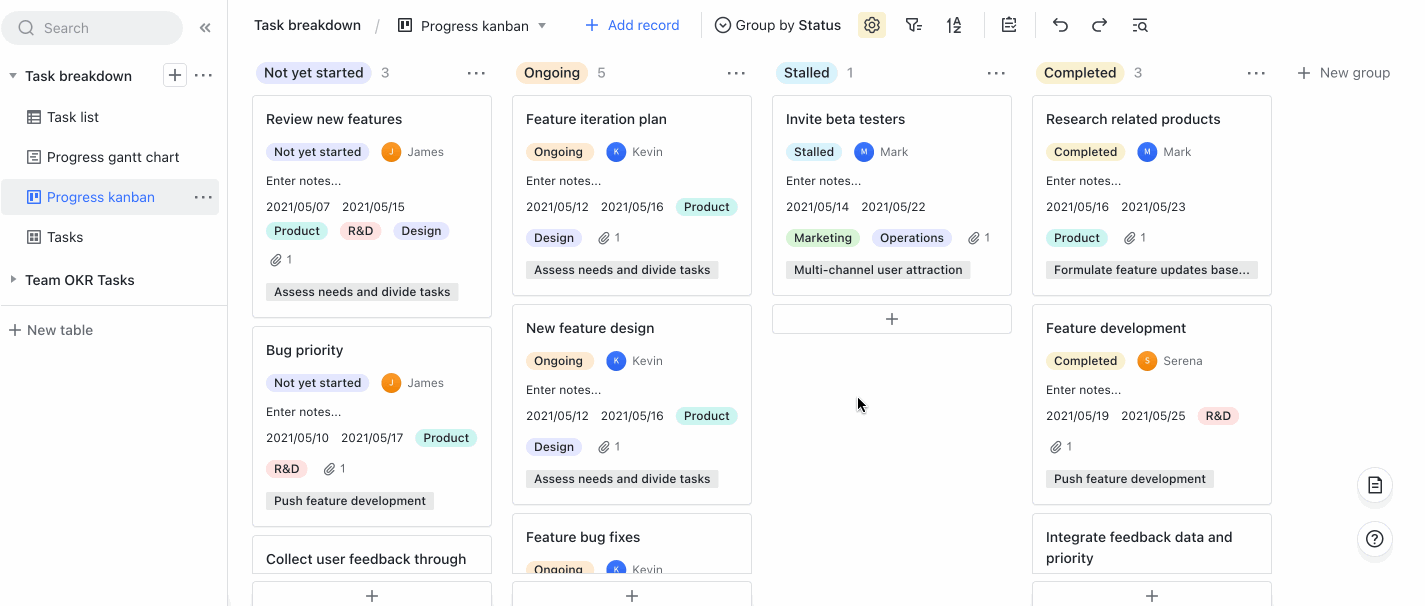Open the Progress kanban view switcher dropdown
The image size is (1425, 606).
pyautogui.click(x=541, y=25)
